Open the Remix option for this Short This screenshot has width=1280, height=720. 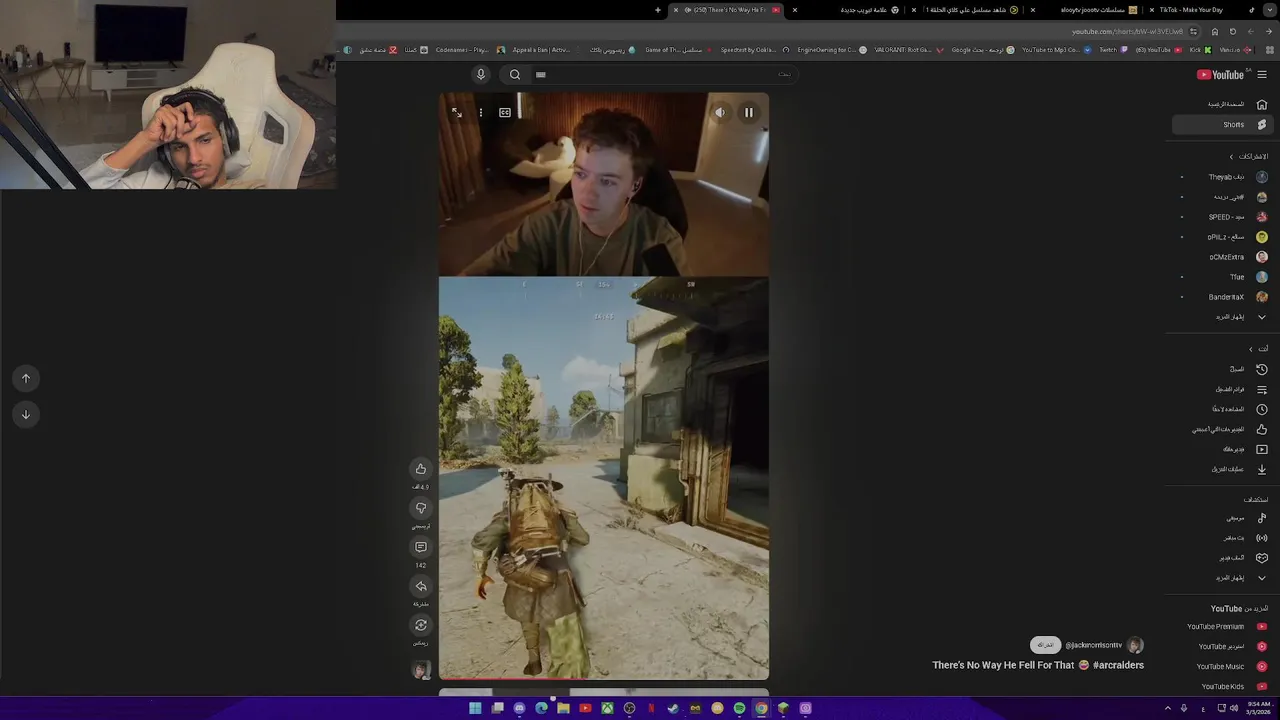tap(421, 625)
